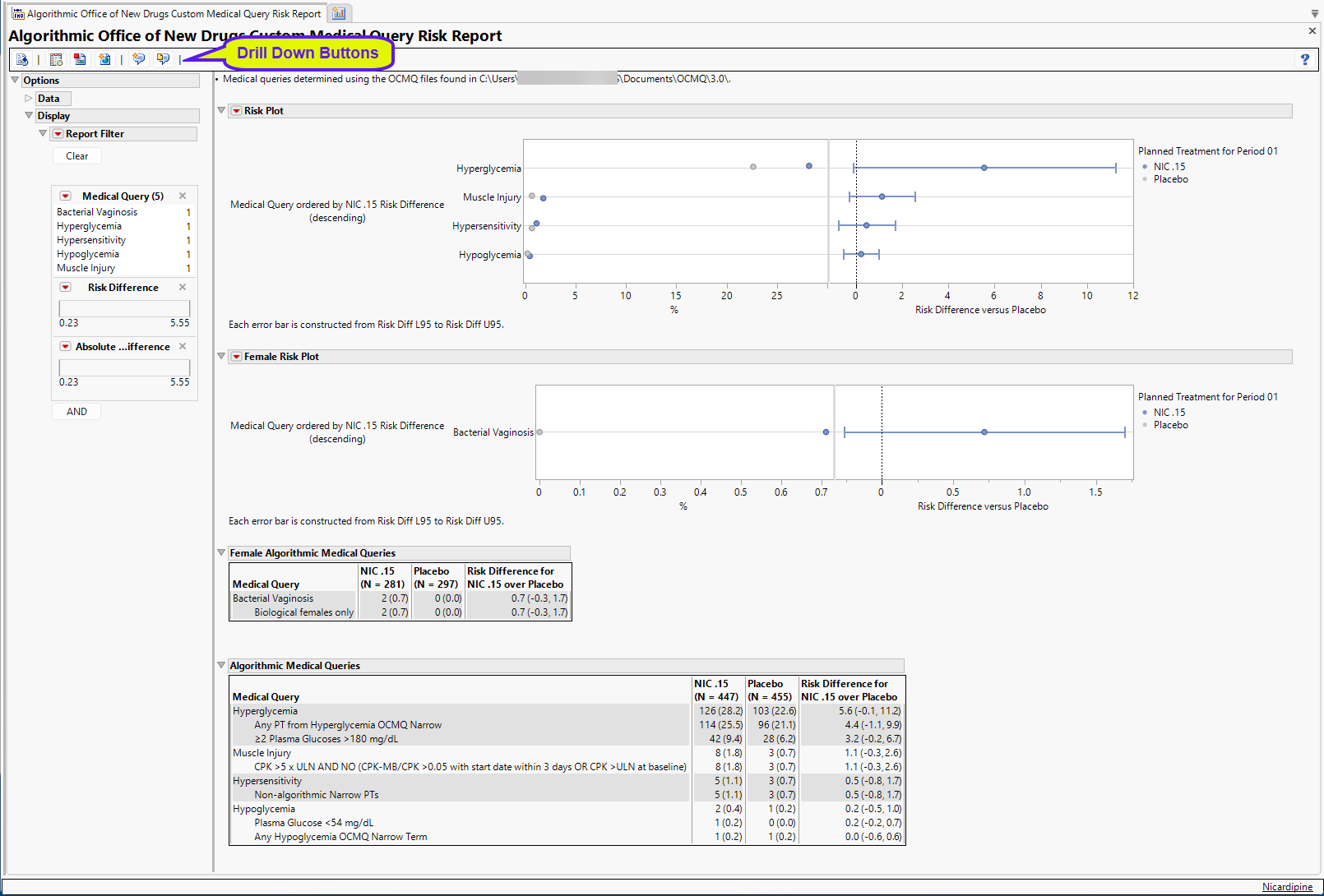Click the add note speech-bubble icon

tap(138, 59)
